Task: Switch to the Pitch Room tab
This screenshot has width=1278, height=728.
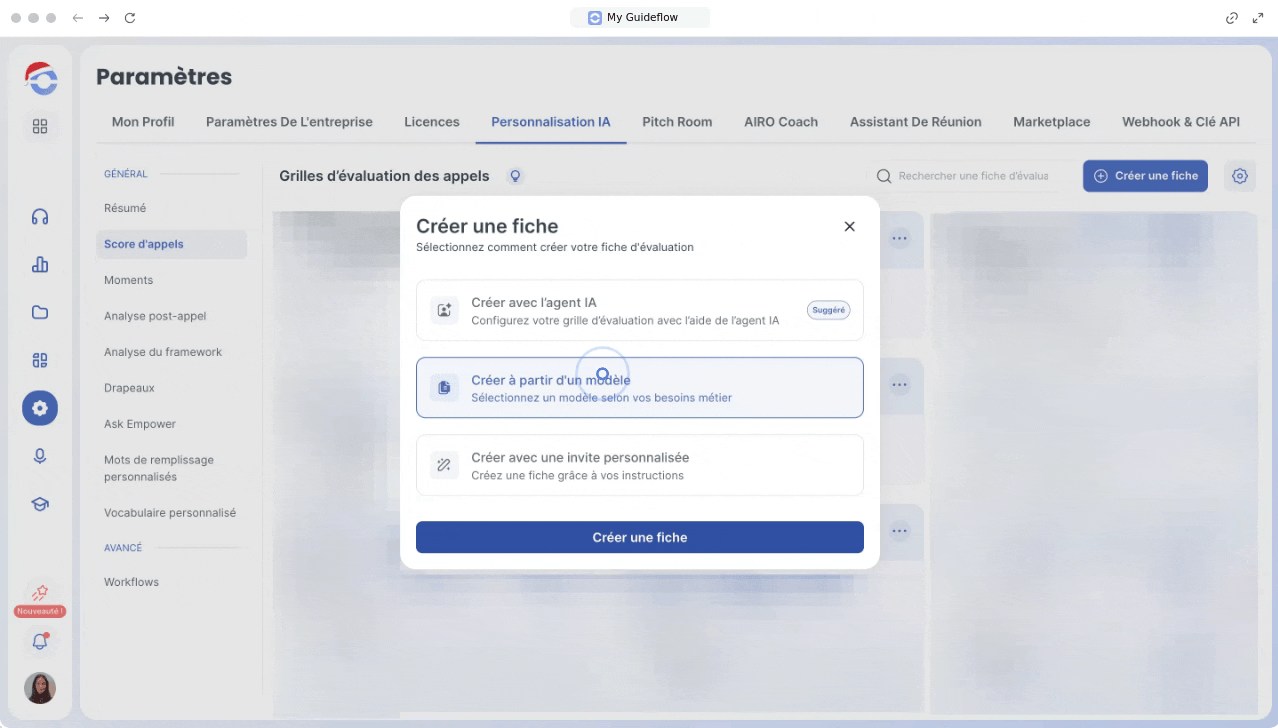Action: click(677, 122)
